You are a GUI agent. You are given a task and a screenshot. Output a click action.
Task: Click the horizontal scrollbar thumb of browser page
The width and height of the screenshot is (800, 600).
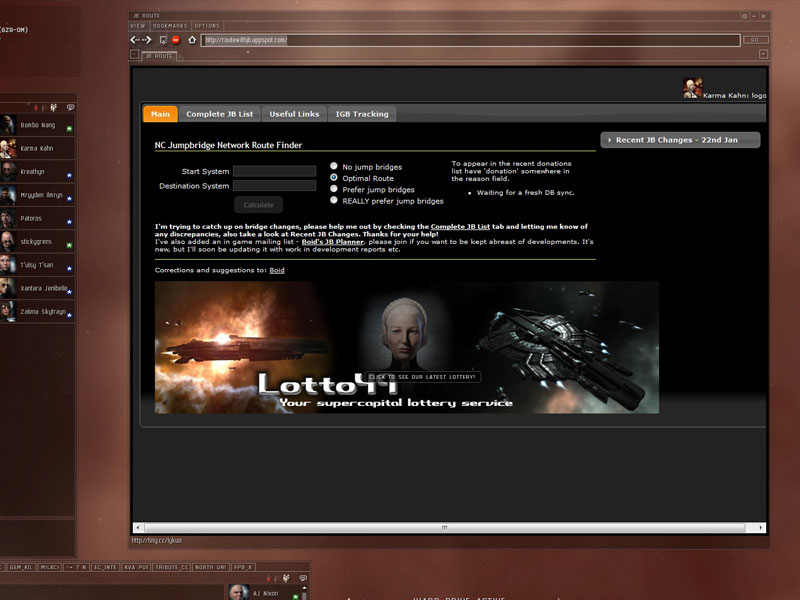pyautogui.click(x=444, y=527)
